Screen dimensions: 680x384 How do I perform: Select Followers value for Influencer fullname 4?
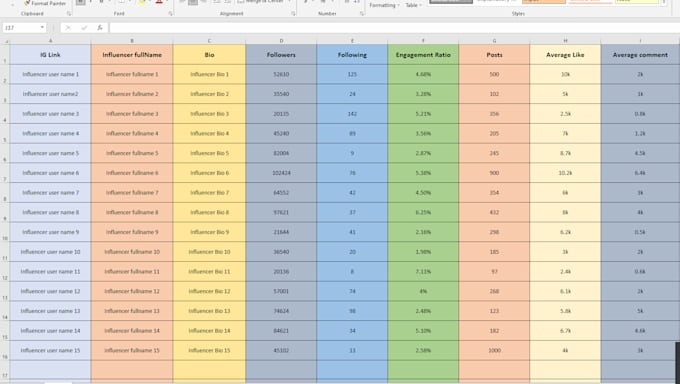[281, 133]
